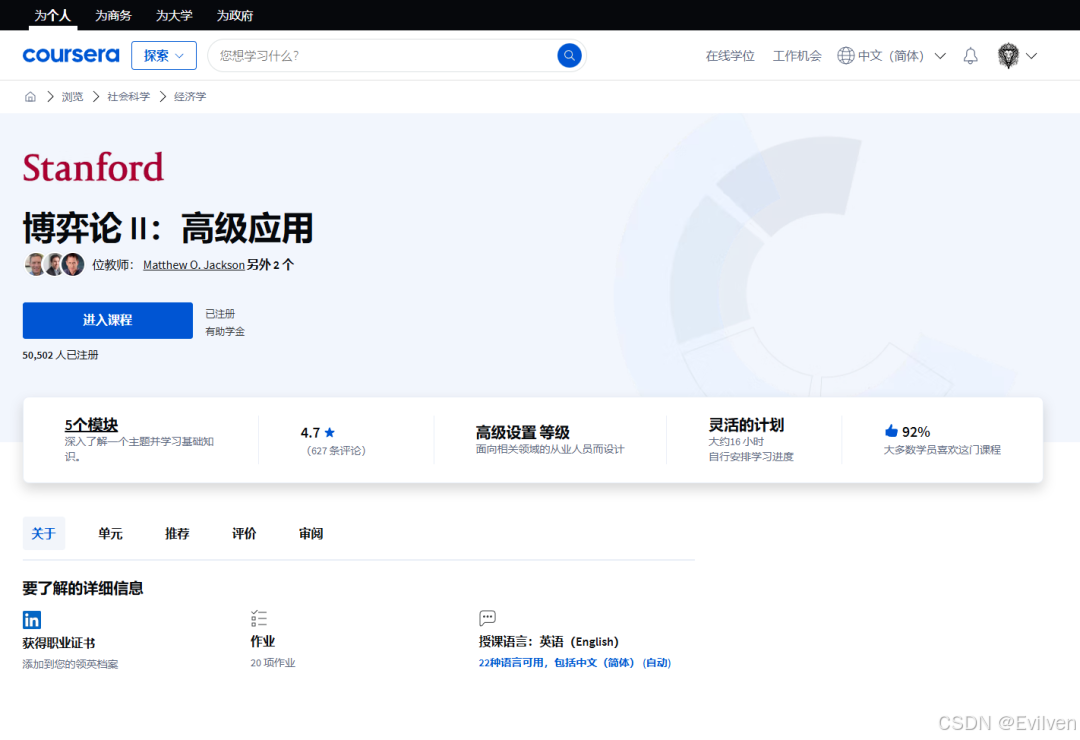Click the 50,502 人已注册 text
The height and width of the screenshot is (740, 1080).
[61, 355]
